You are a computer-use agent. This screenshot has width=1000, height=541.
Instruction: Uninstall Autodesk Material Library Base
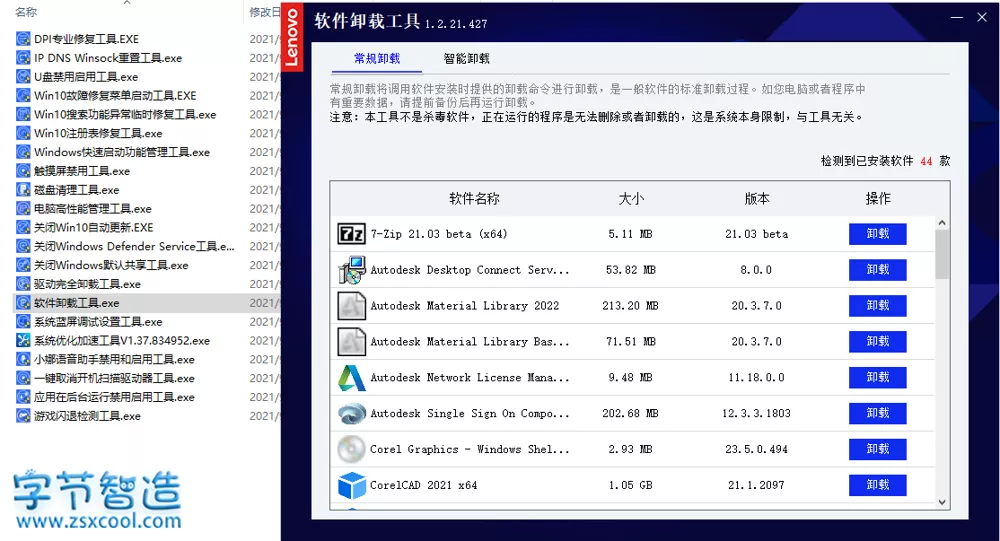coord(878,341)
